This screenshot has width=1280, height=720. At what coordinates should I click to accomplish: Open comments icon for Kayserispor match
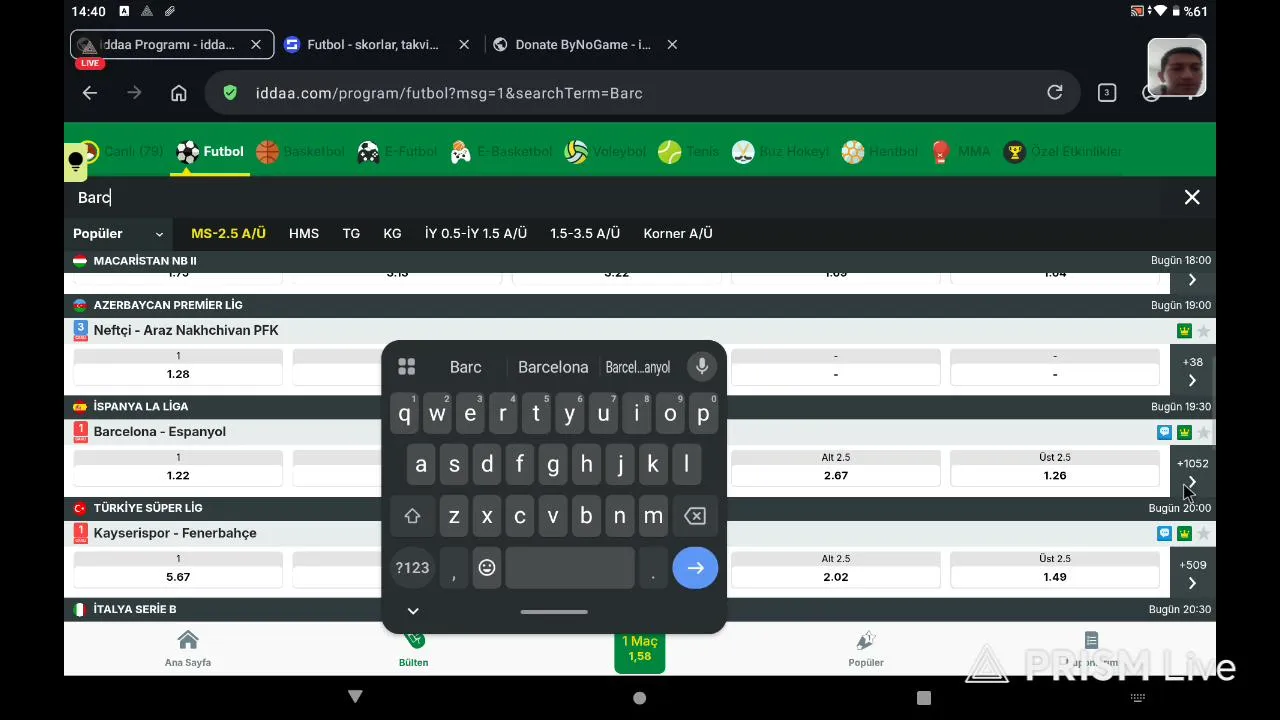coord(1164,533)
